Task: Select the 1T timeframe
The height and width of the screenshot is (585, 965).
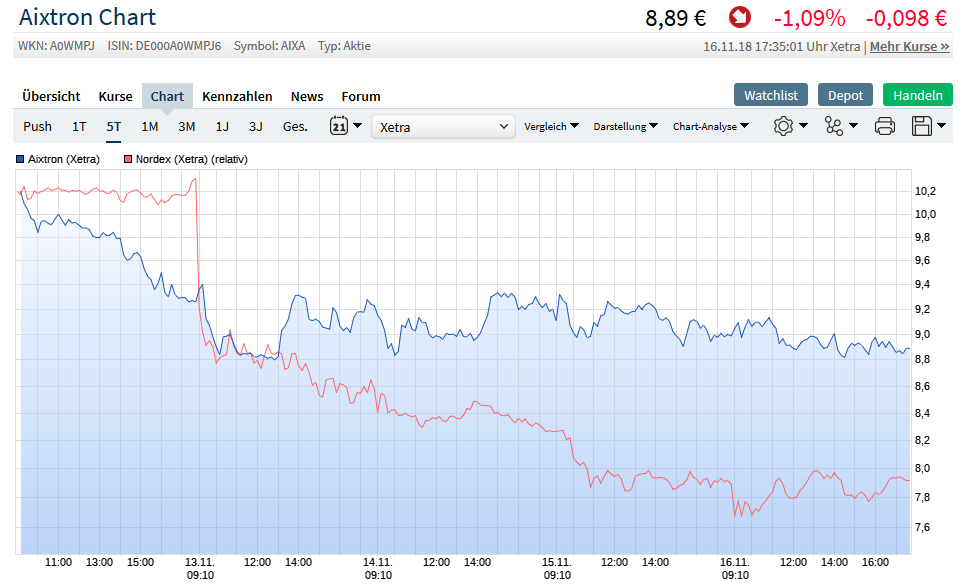Action: click(79, 126)
